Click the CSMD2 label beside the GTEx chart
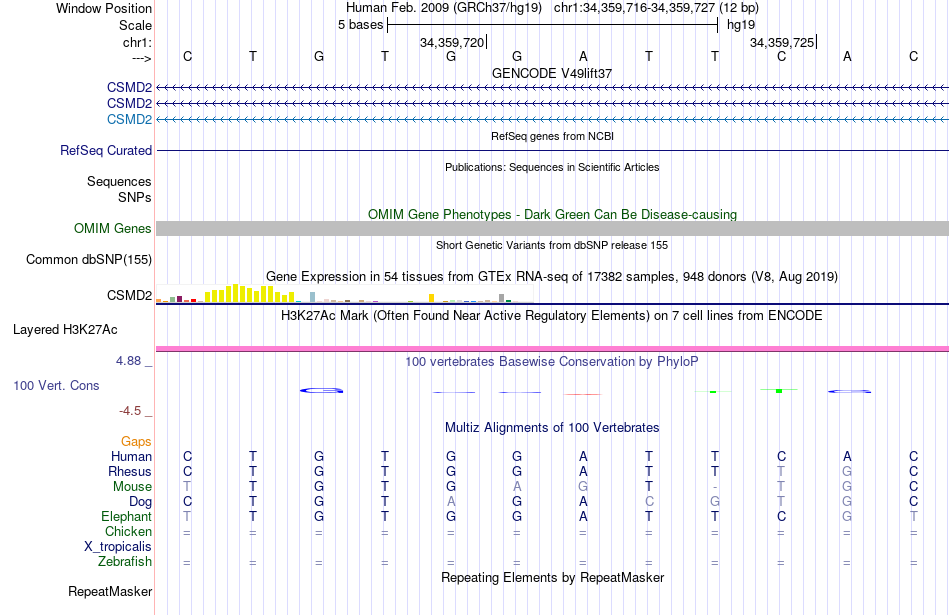This screenshot has height=615, width=950. click(129, 295)
